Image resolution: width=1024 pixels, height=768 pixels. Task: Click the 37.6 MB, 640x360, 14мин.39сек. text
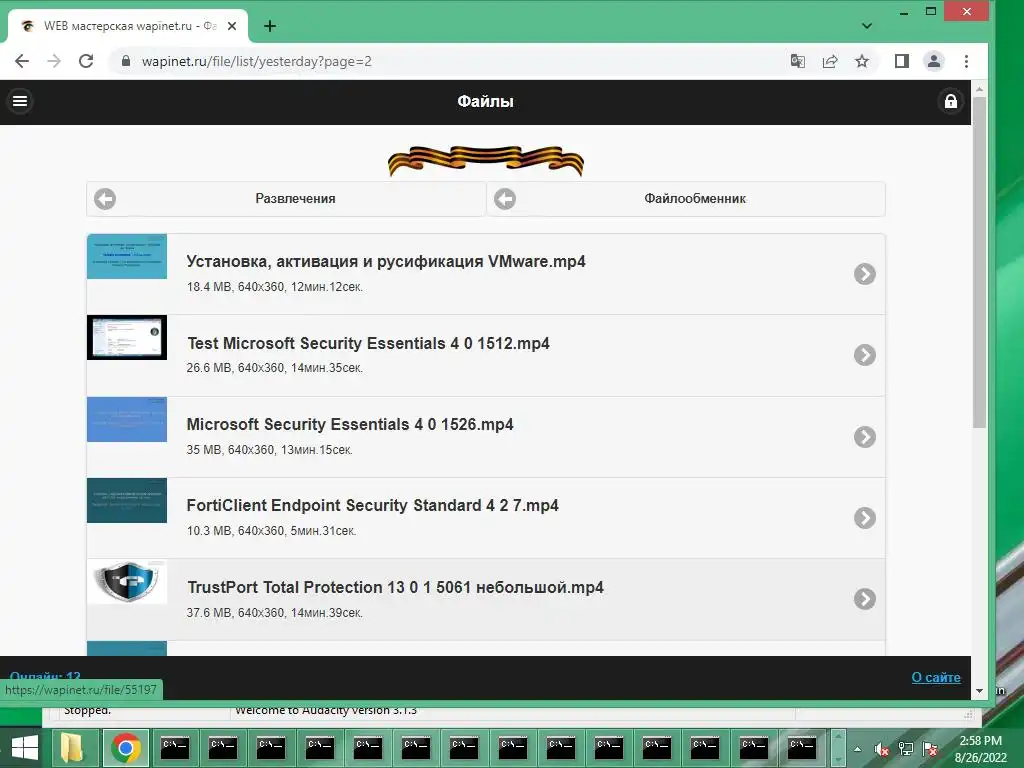[x=274, y=613]
